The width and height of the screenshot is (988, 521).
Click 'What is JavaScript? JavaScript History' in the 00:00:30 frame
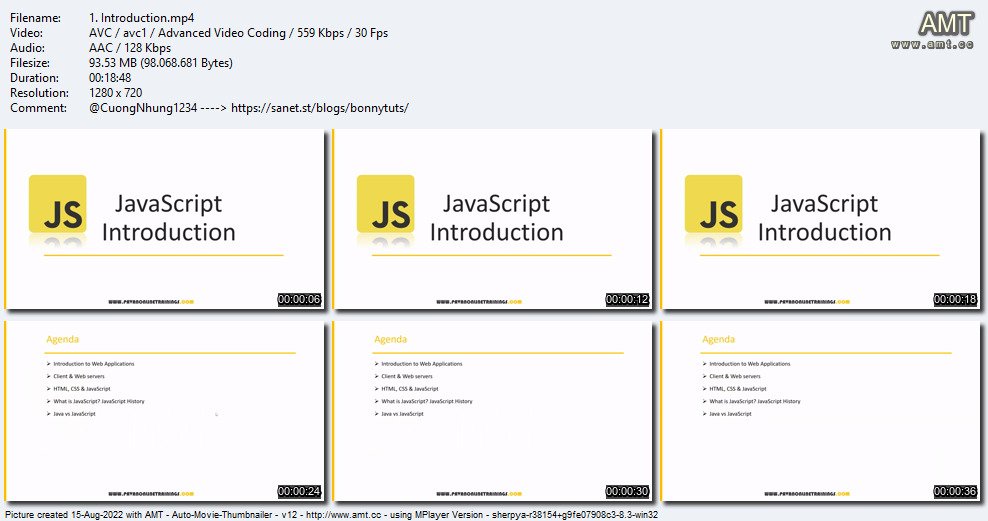coord(427,401)
